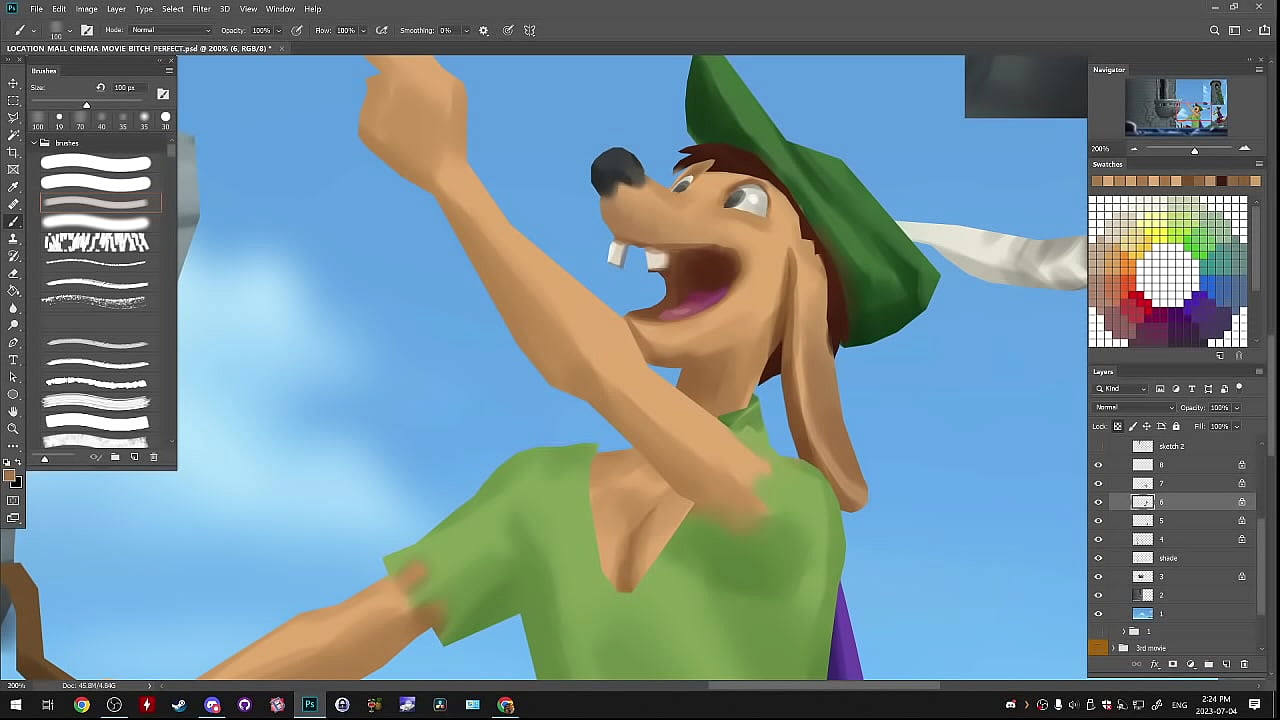This screenshot has height=720, width=1280.
Task: Pick the Eyedropper tool
Action: [13, 187]
